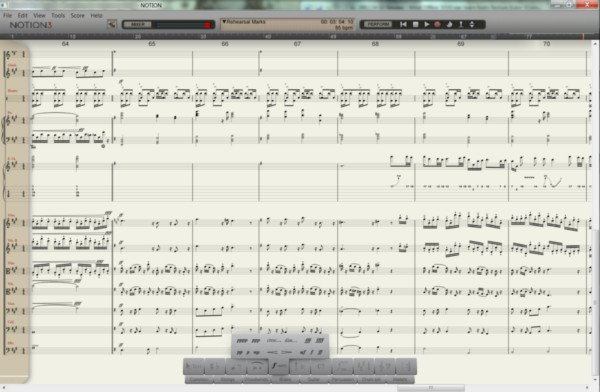The height and width of the screenshot is (392, 600).
Task: Open the Score menu
Action: (77, 15)
